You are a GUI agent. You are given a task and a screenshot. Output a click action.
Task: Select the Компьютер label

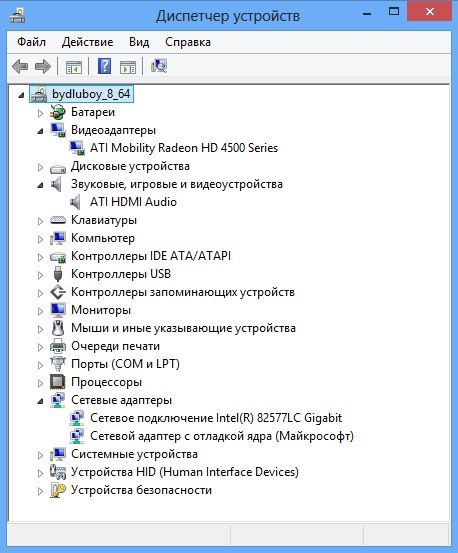click(103, 238)
